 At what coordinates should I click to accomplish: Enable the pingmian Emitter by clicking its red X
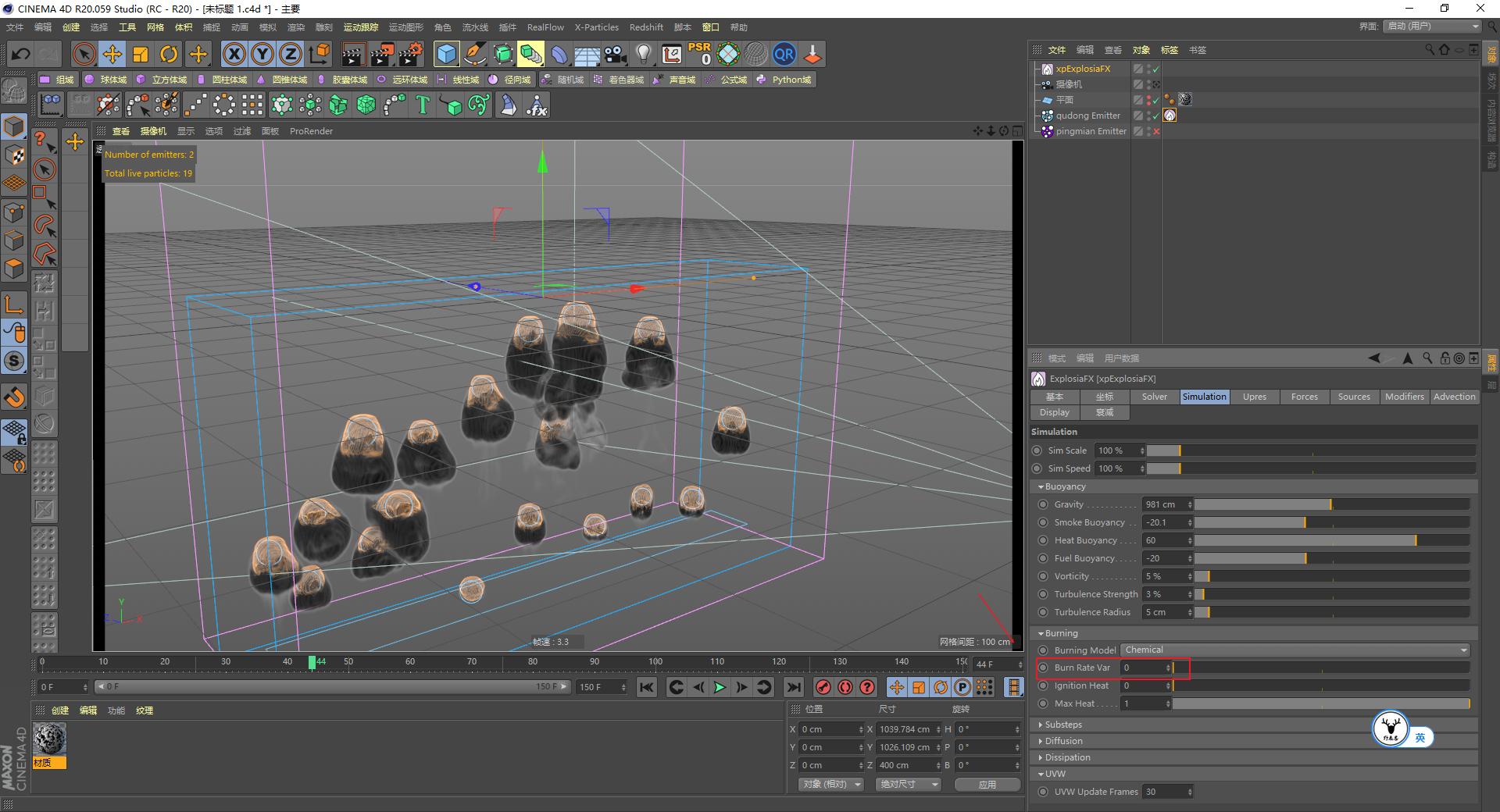point(1155,131)
